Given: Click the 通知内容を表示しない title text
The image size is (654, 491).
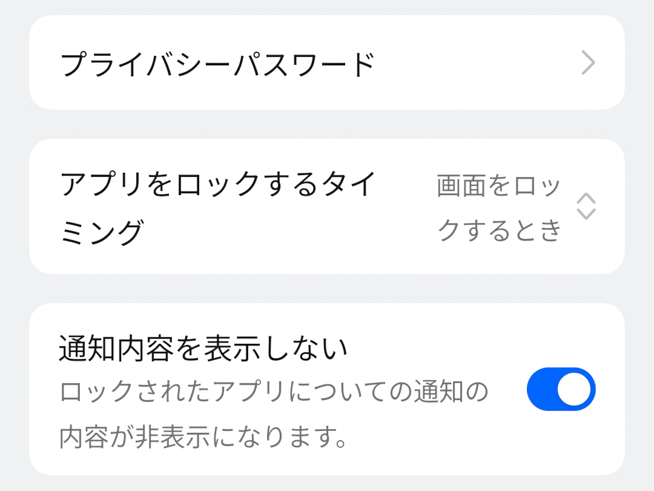Looking at the screenshot, I should click(x=203, y=348).
